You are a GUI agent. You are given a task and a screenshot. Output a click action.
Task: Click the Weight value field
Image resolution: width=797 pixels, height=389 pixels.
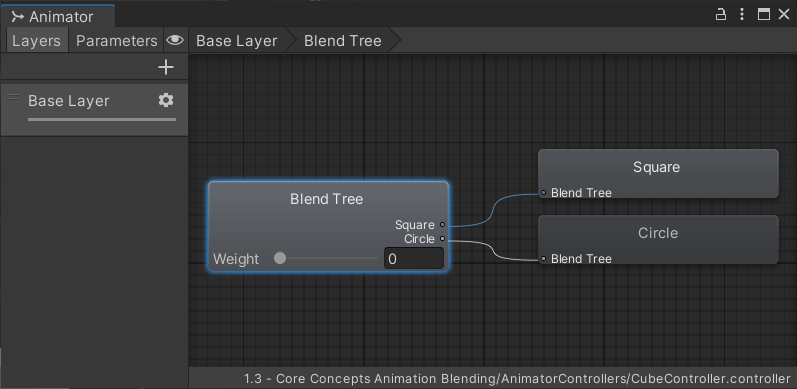click(x=414, y=259)
